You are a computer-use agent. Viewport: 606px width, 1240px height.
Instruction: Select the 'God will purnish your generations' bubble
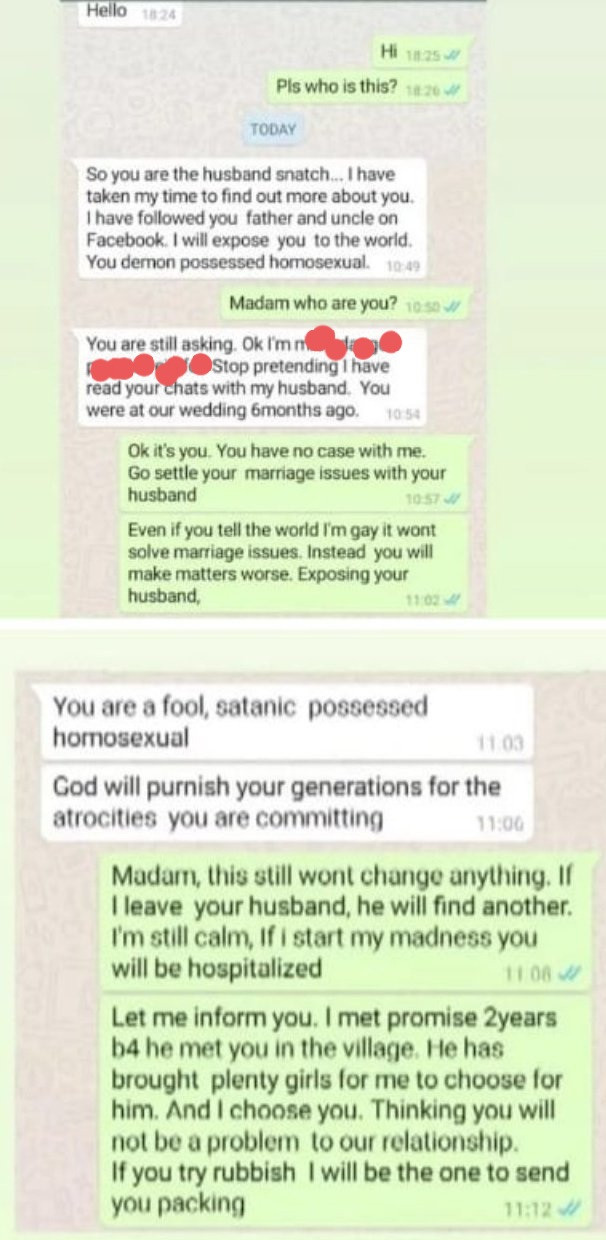click(x=283, y=804)
